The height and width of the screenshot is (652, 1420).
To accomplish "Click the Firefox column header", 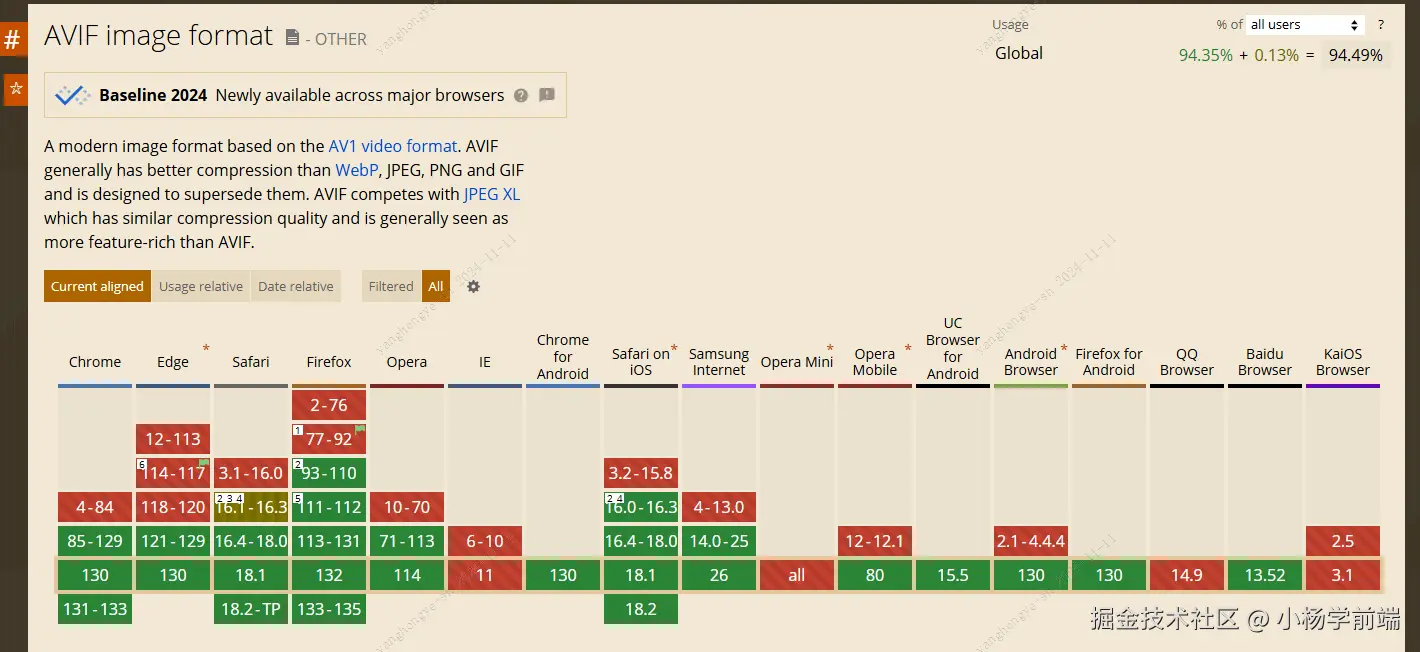I will click(329, 362).
